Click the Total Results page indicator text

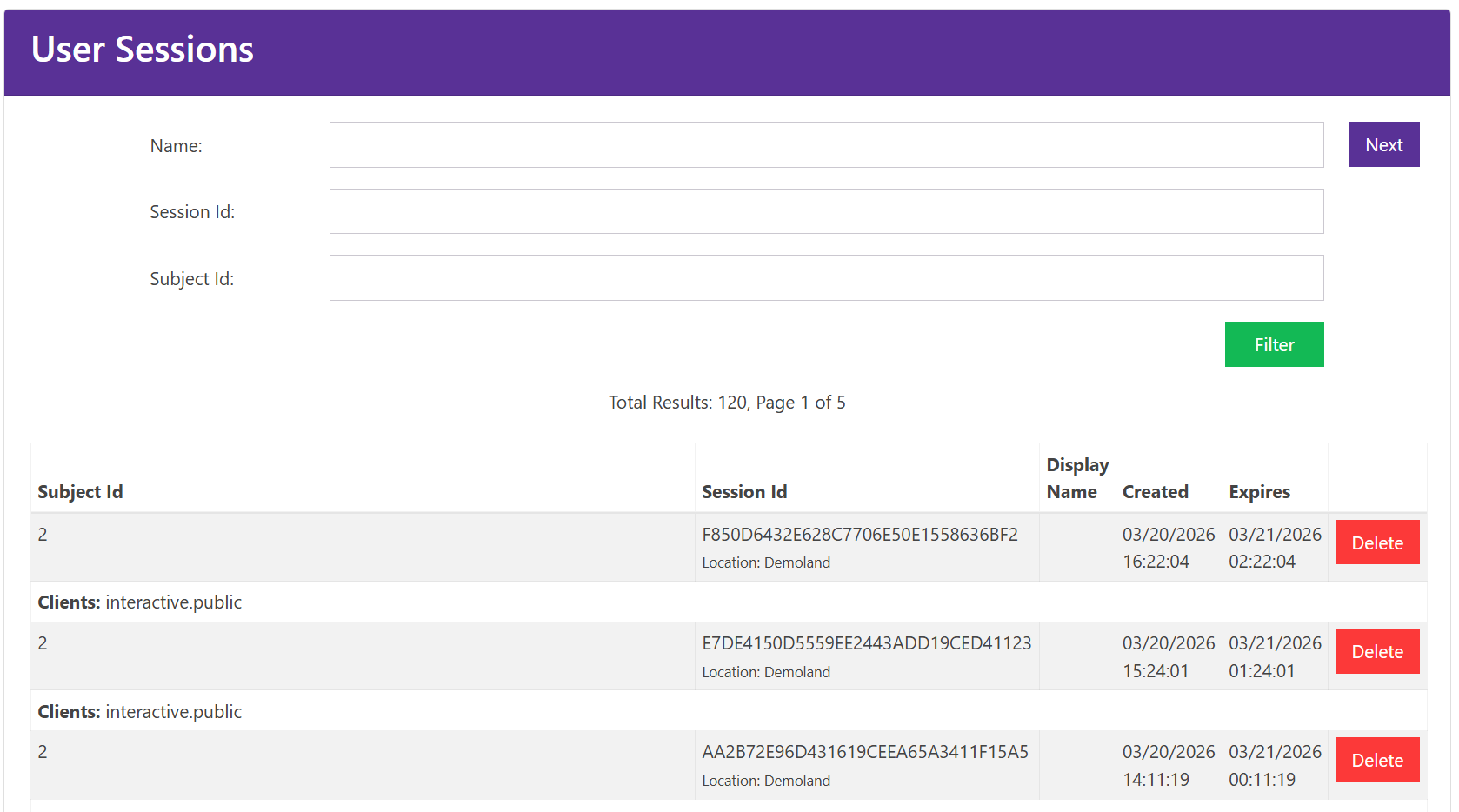(x=727, y=402)
